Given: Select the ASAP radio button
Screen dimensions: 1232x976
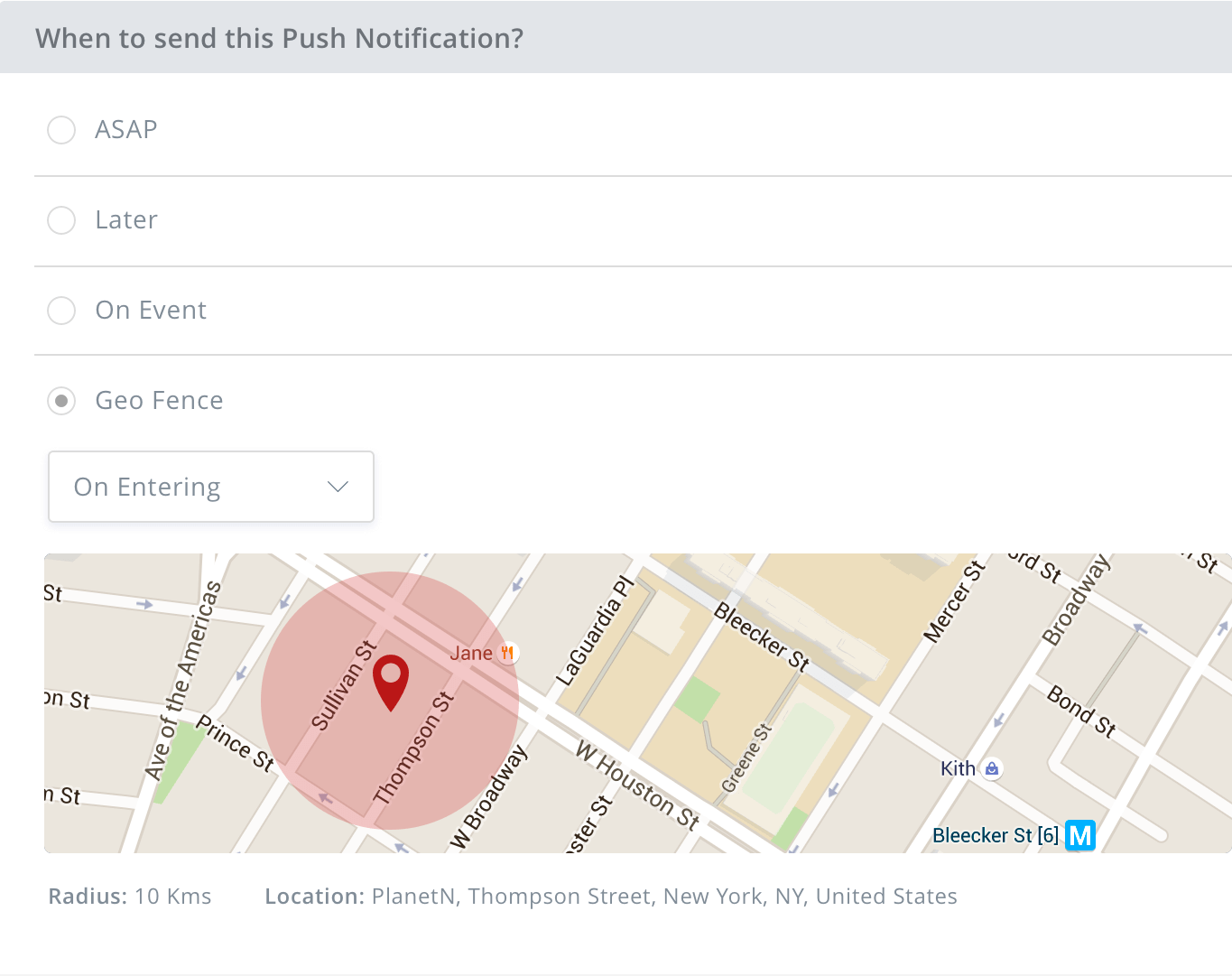Looking at the screenshot, I should pyautogui.click(x=61, y=130).
